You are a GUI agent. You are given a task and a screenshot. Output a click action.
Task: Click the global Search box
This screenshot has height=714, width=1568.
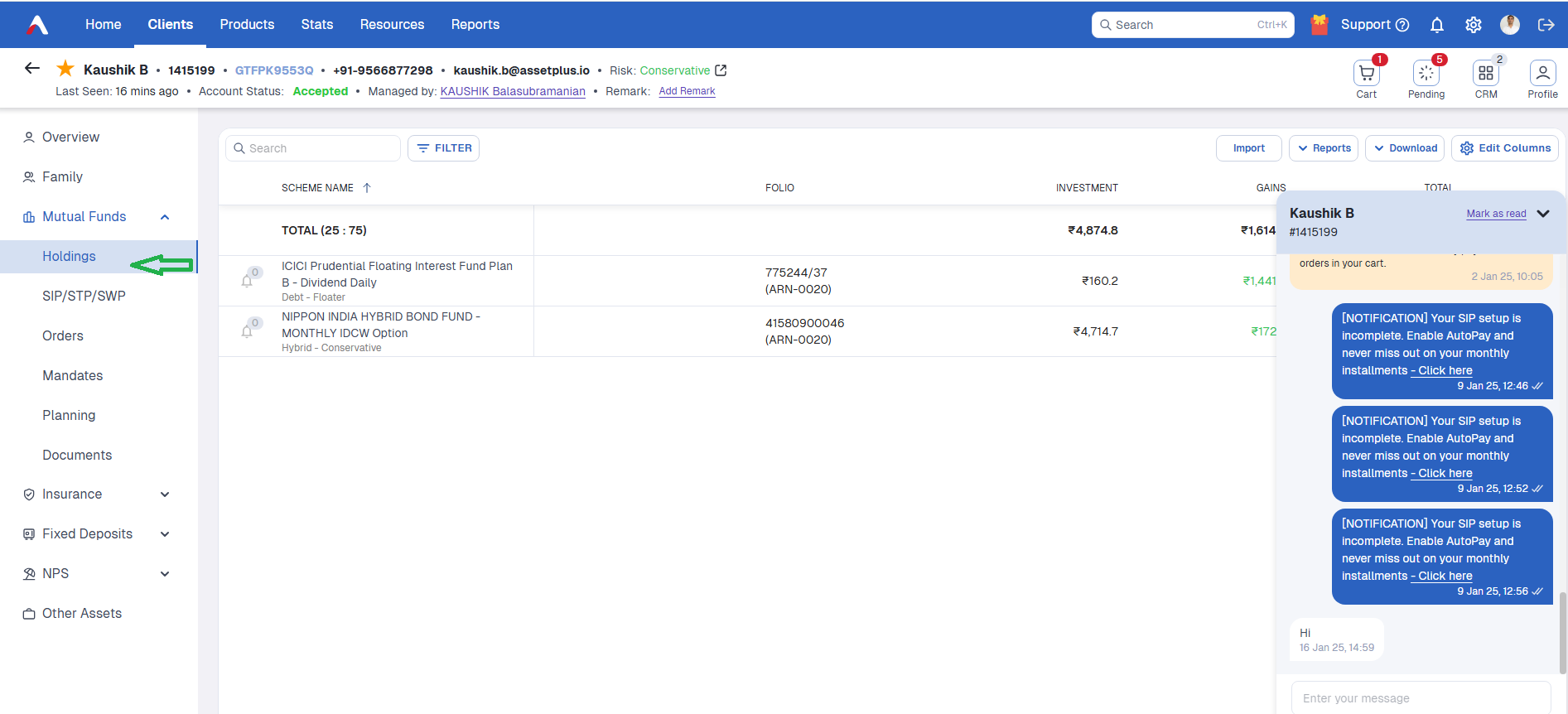[1193, 25]
